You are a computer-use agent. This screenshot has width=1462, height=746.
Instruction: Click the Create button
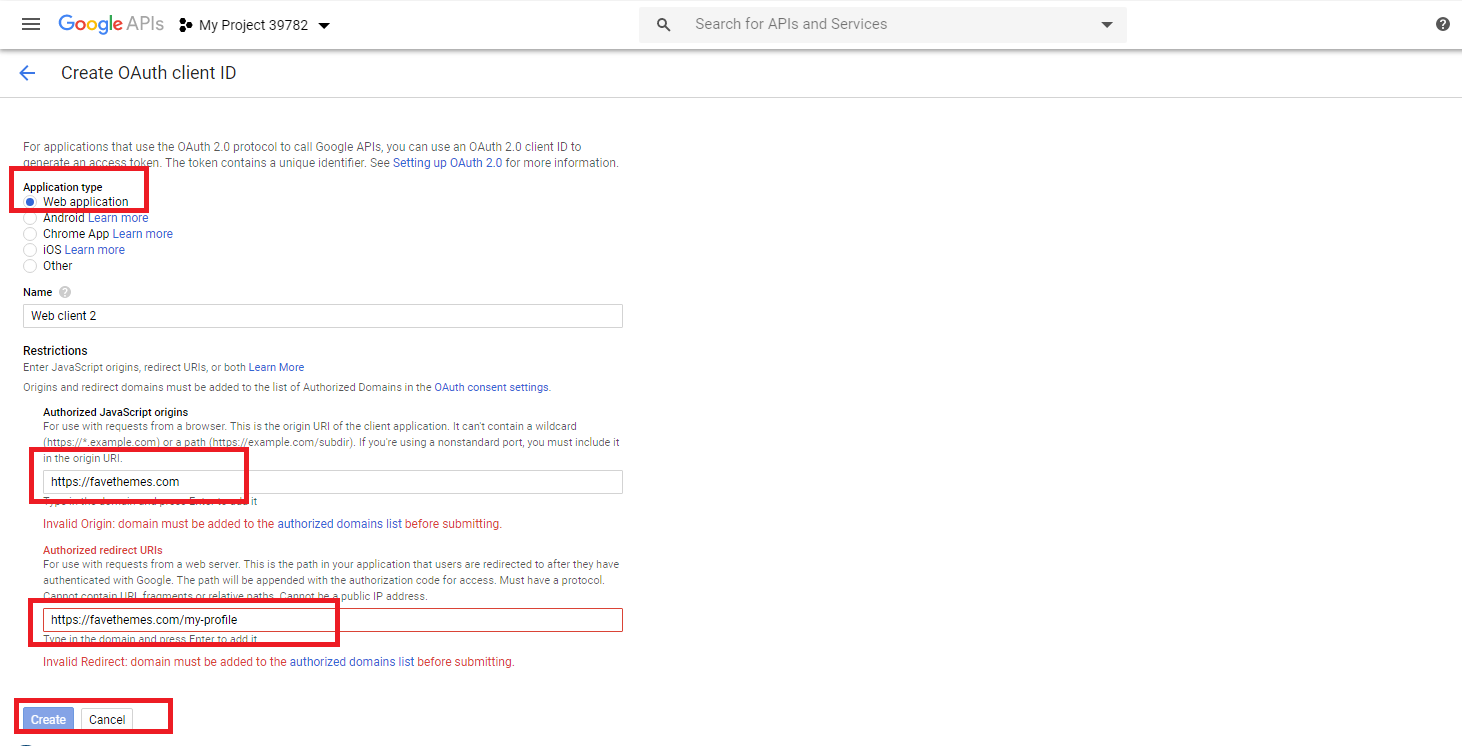pyautogui.click(x=47, y=719)
